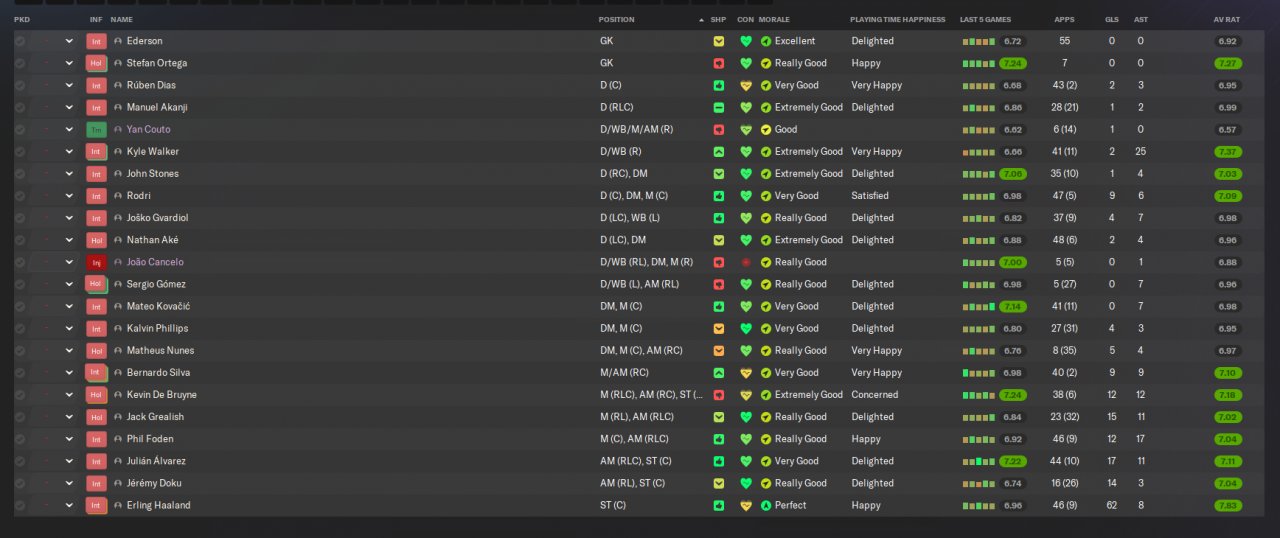Open the row dropdown chevron for Nathan Aké
Image resolution: width=1280 pixels, height=538 pixels.
point(69,240)
